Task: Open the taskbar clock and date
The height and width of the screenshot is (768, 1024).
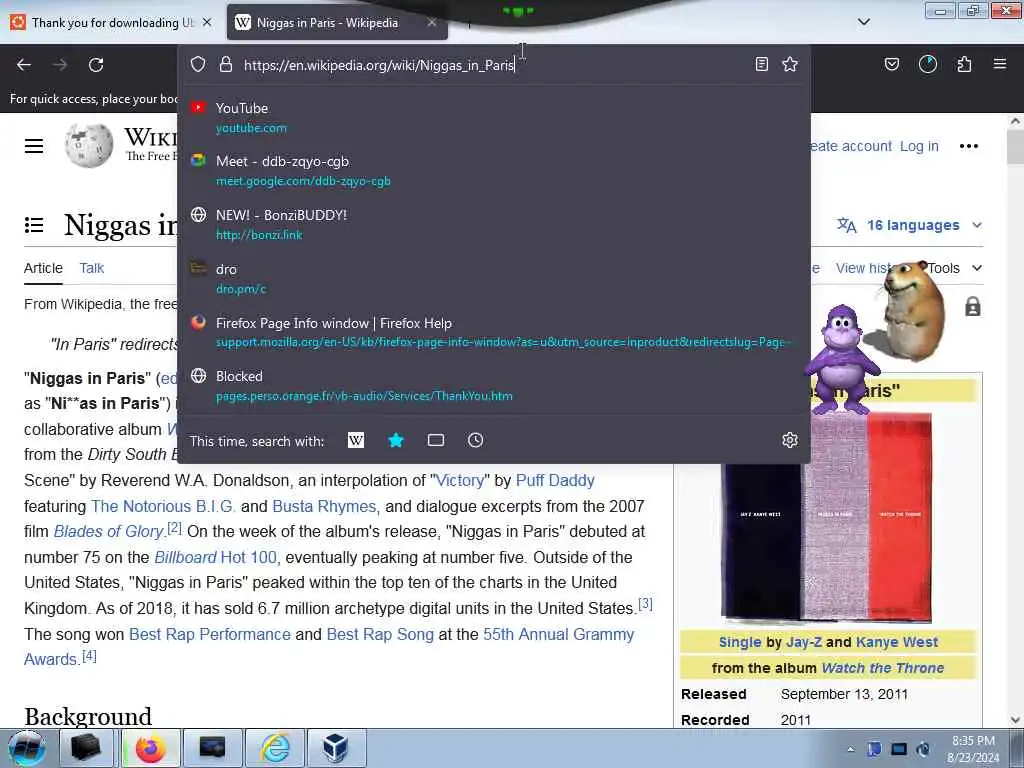Action: tap(973, 749)
